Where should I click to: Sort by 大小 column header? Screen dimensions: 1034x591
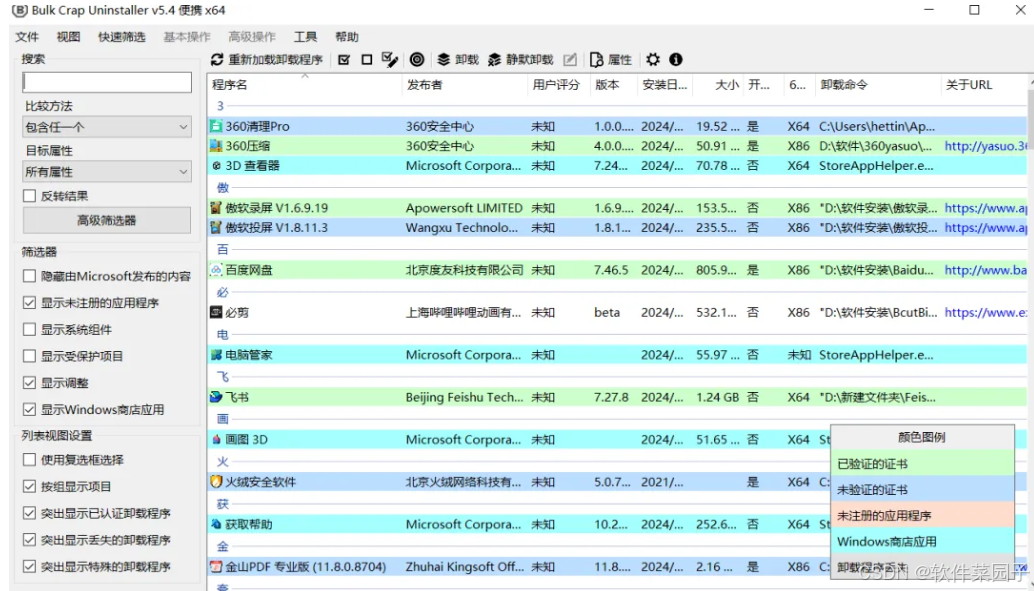pos(718,84)
